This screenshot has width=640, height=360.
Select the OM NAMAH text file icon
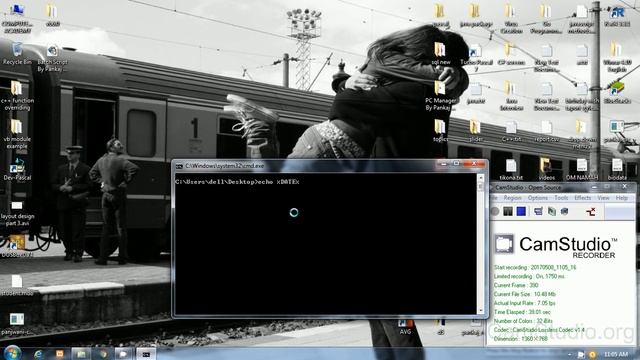click(x=582, y=169)
